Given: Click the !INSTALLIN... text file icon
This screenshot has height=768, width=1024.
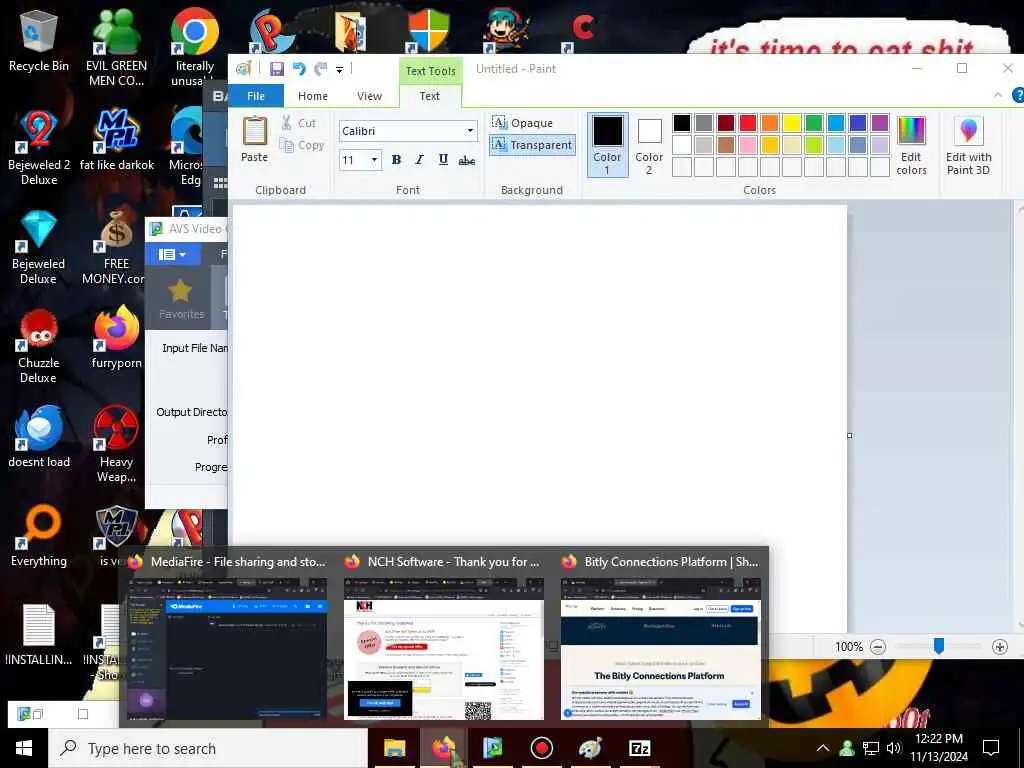Looking at the screenshot, I should coord(39,635).
